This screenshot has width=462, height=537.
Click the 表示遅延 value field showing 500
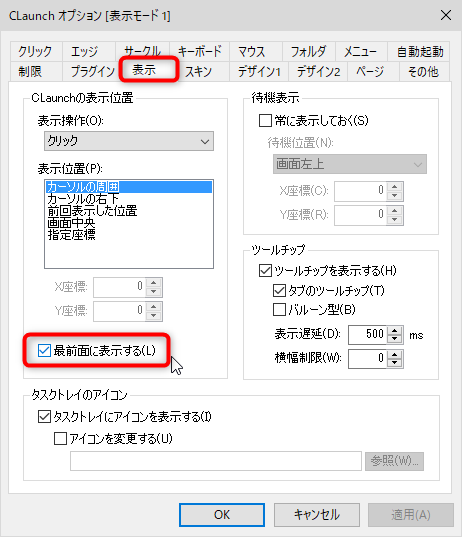[367, 334]
